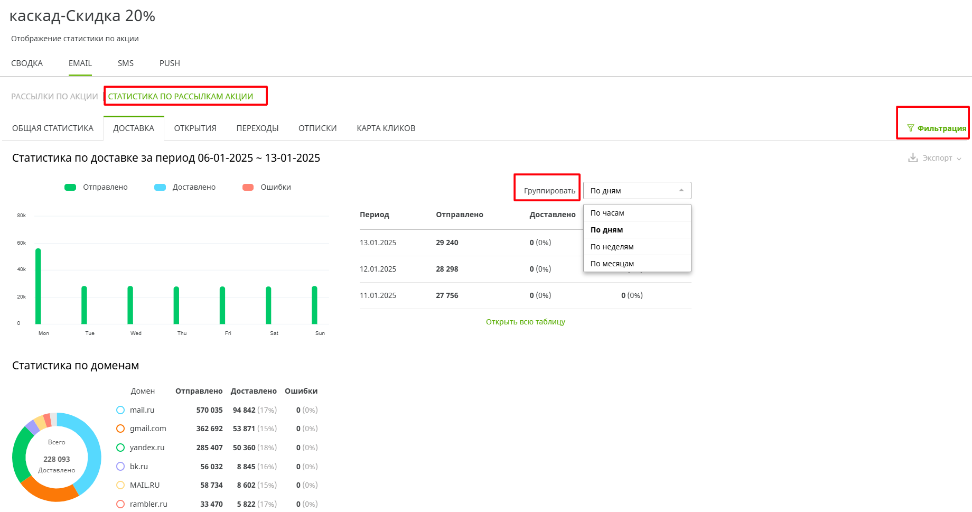This screenshot has width=972, height=512.
Task: Click the yandex.ru green circle marker
Action: [x=120, y=447]
